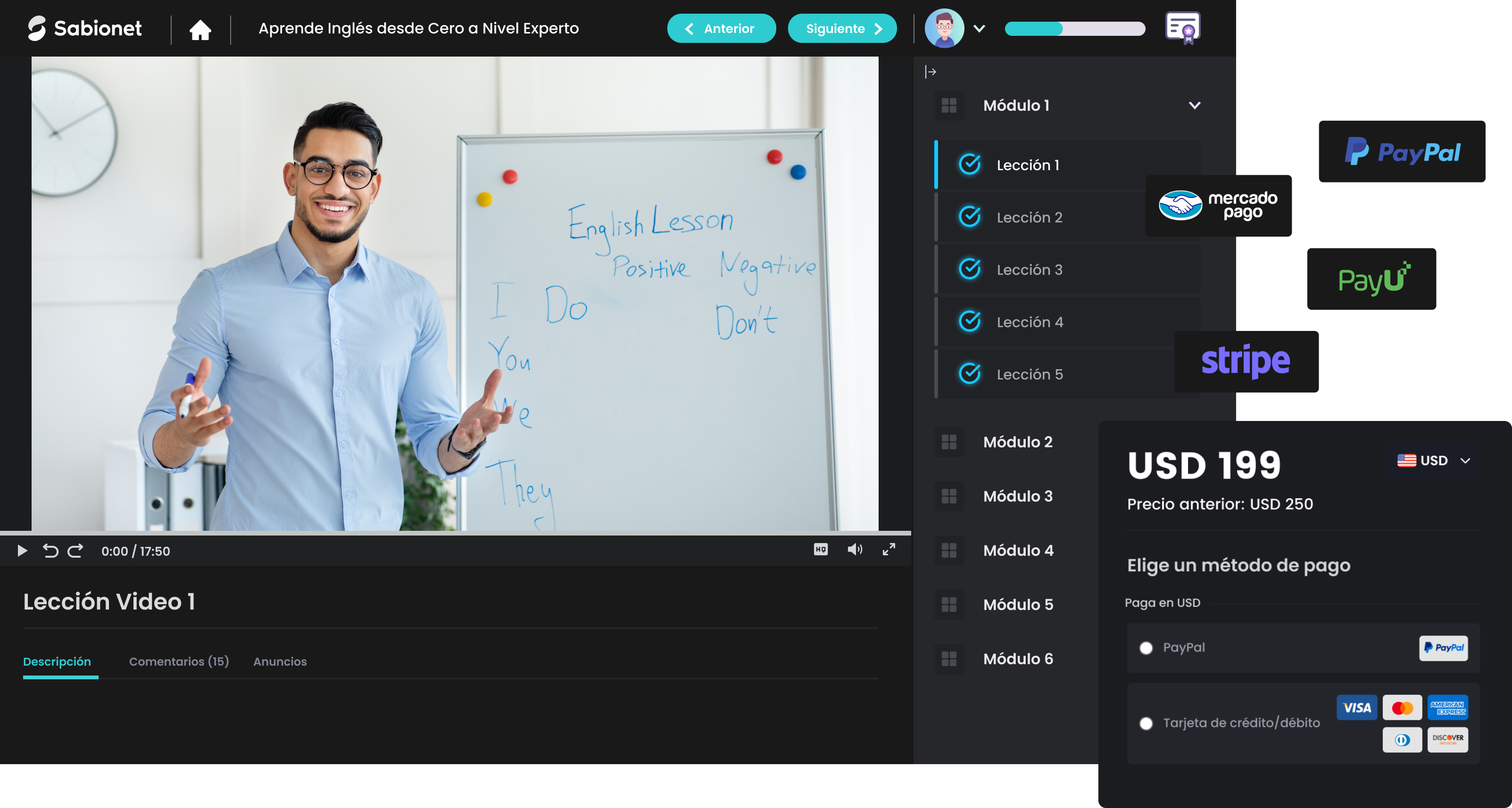The width and height of the screenshot is (1512, 808).
Task: Expand Módulo 3
Action: pyautogui.click(x=1017, y=496)
